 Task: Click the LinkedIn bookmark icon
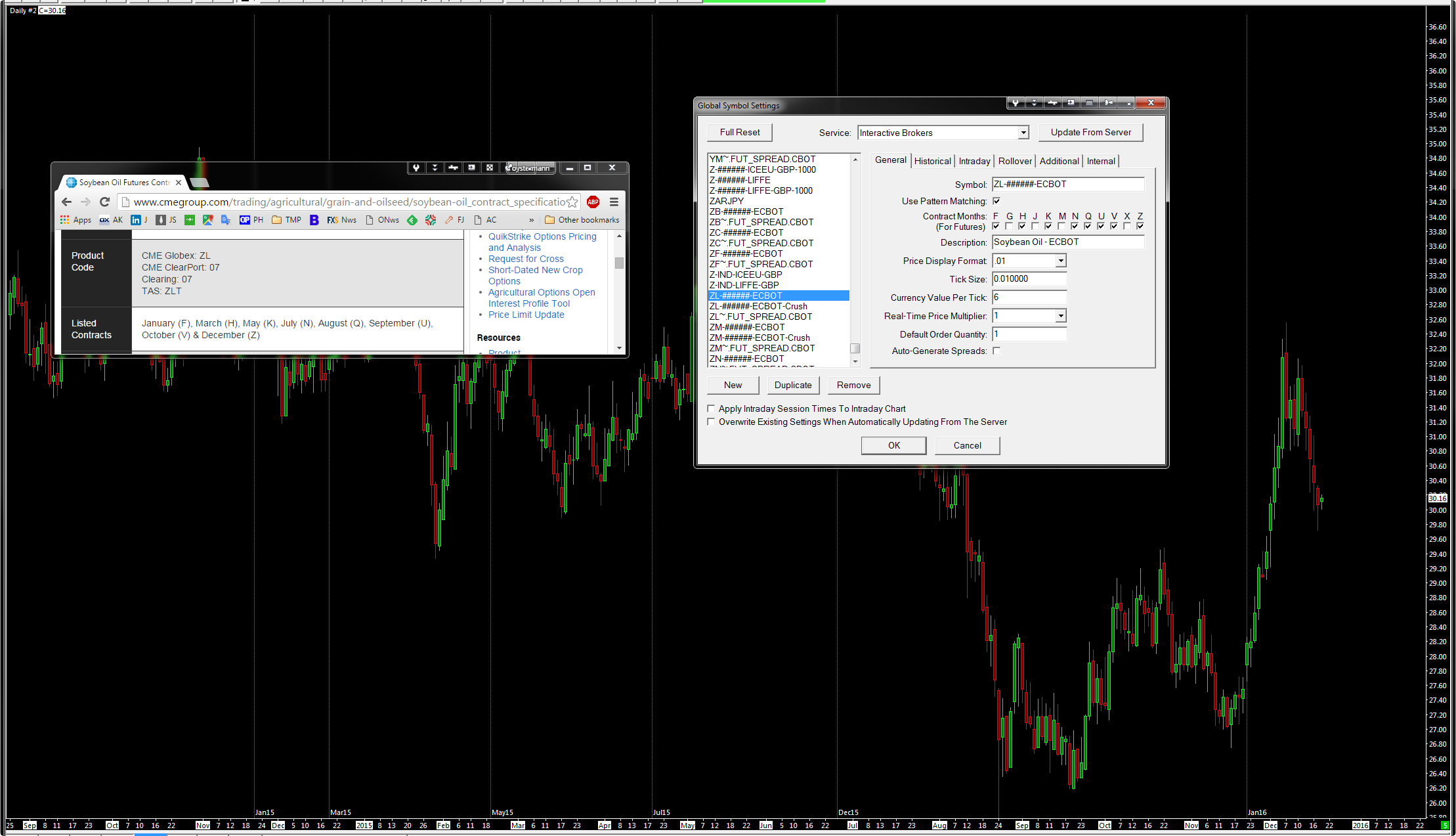[135, 220]
